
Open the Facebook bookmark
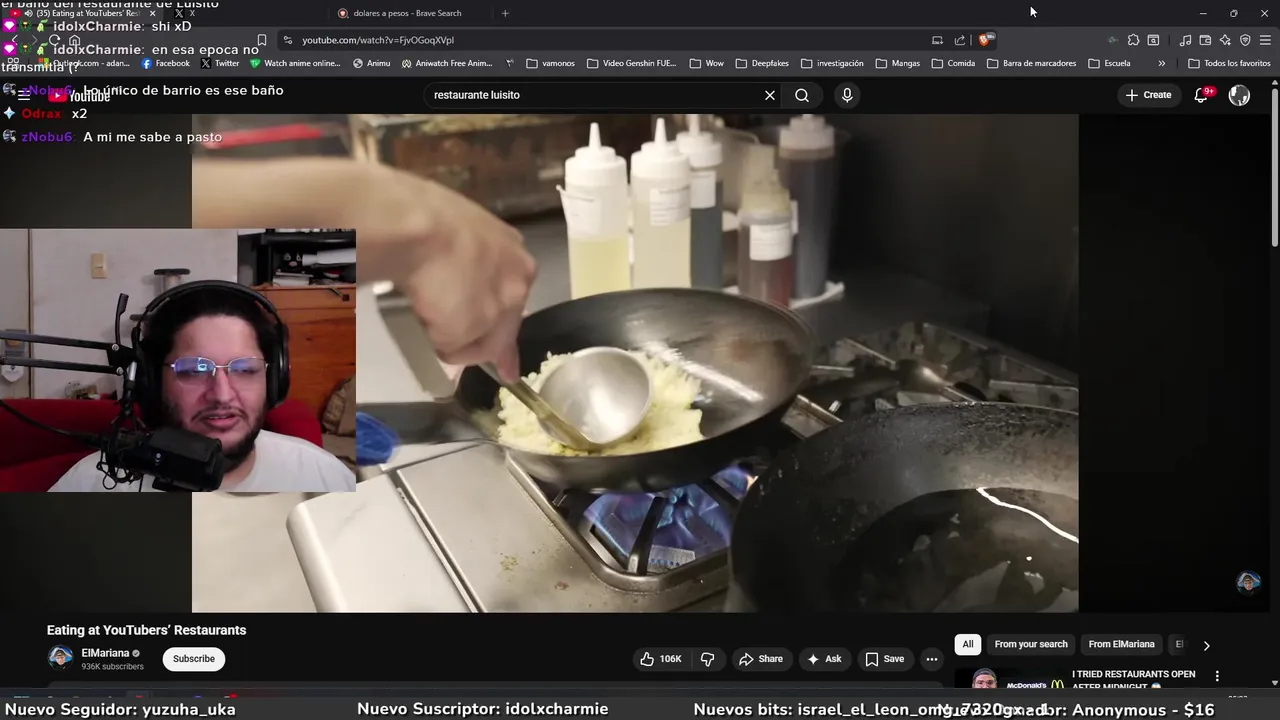tap(165, 63)
